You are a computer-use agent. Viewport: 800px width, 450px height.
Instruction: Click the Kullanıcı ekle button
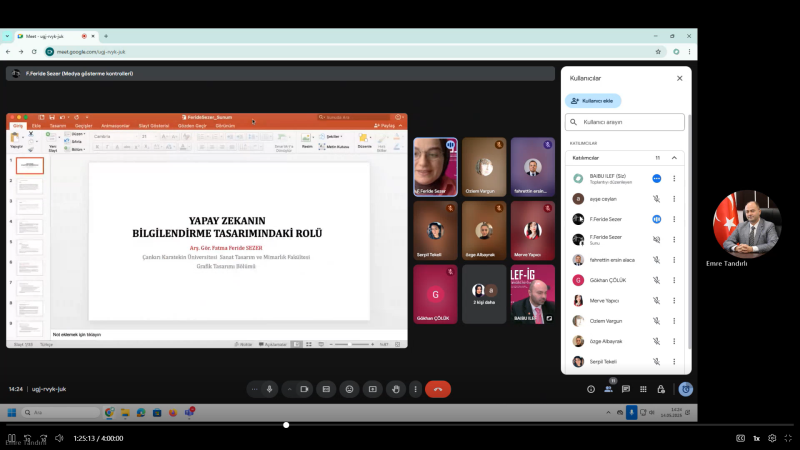pyautogui.click(x=593, y=101)
